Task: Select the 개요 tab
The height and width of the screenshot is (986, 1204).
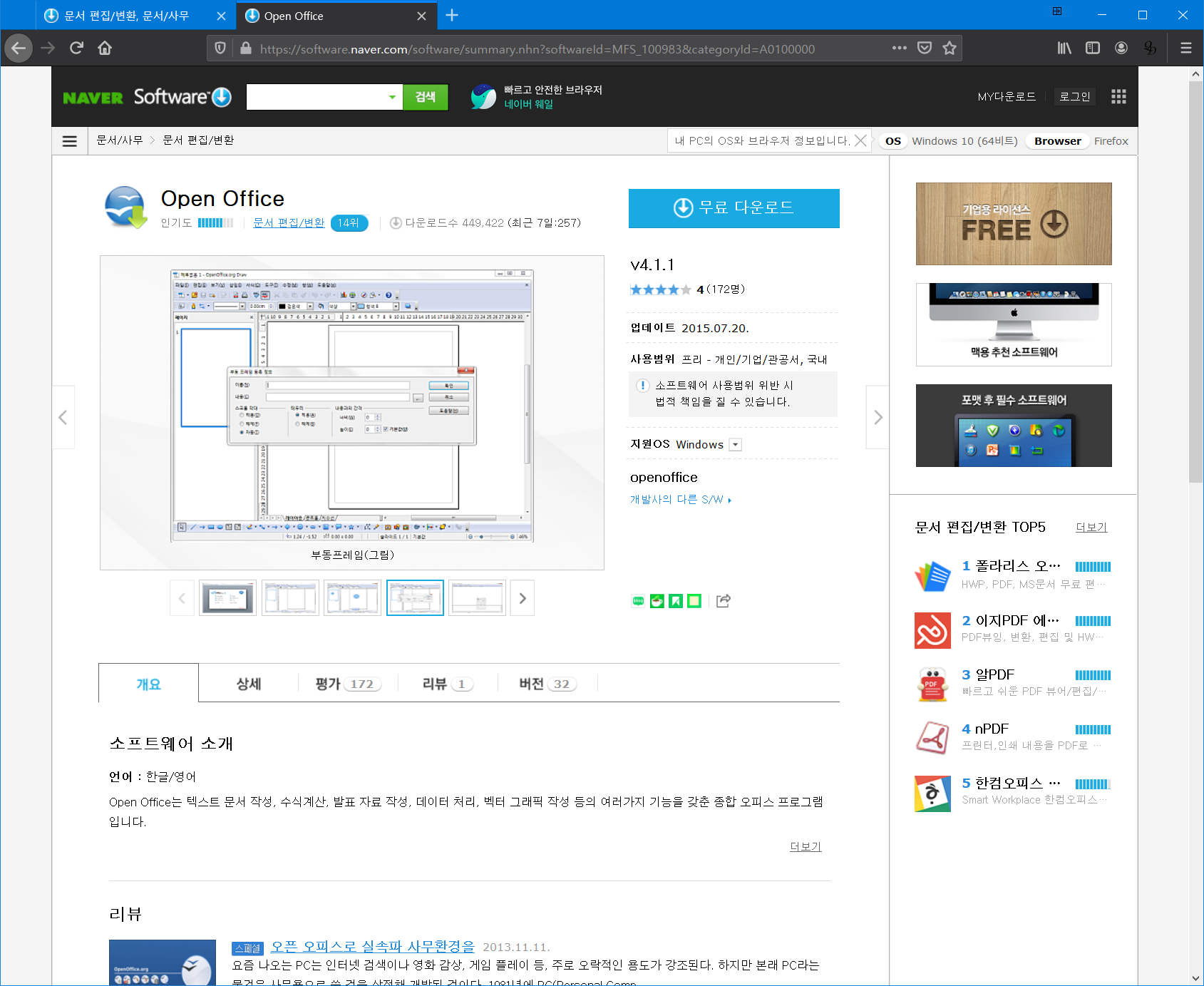Action: (148, 683)
